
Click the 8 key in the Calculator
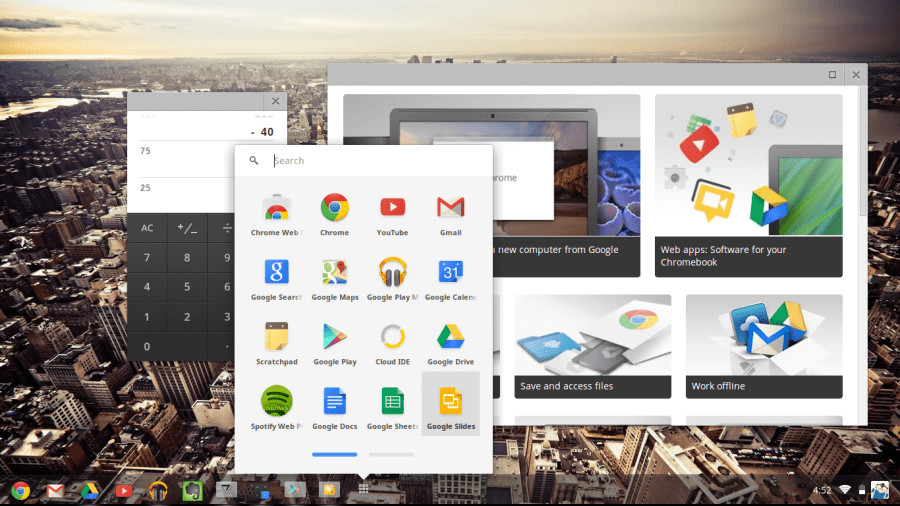[187, 258]
